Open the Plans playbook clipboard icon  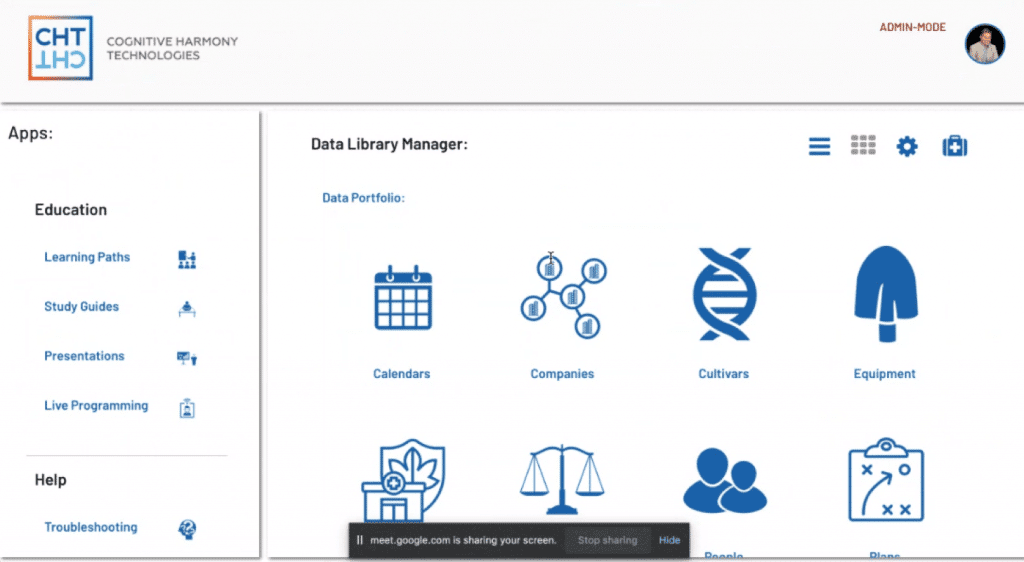point(884,481)
